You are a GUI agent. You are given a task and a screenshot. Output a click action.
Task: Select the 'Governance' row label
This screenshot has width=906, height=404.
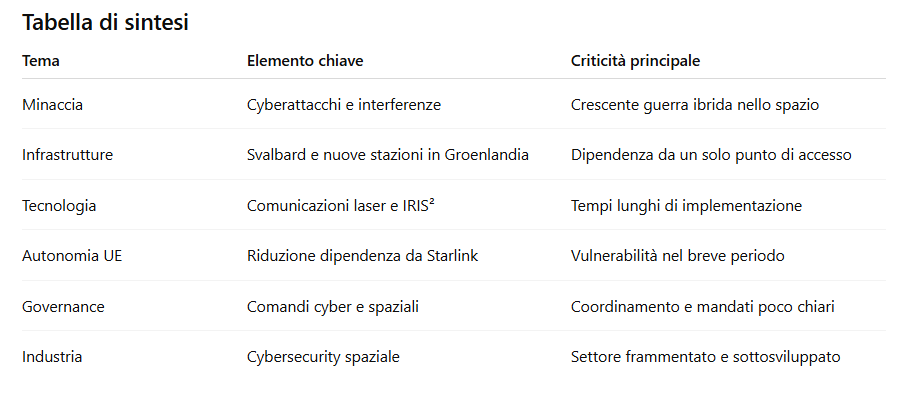point(63,307)
